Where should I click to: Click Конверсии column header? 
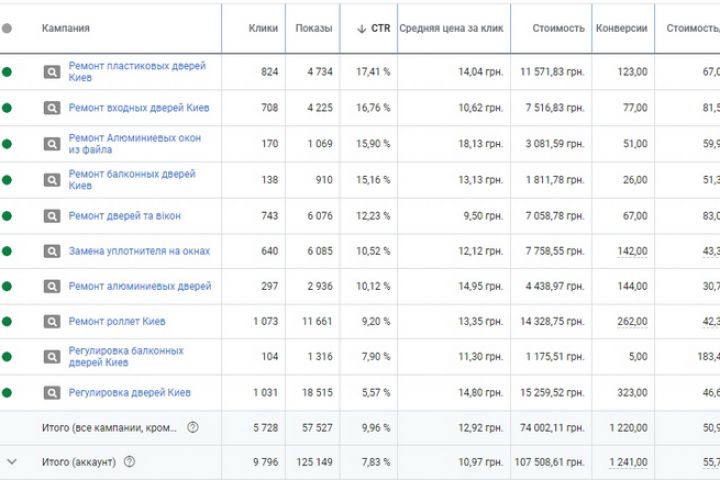(621, 29)
